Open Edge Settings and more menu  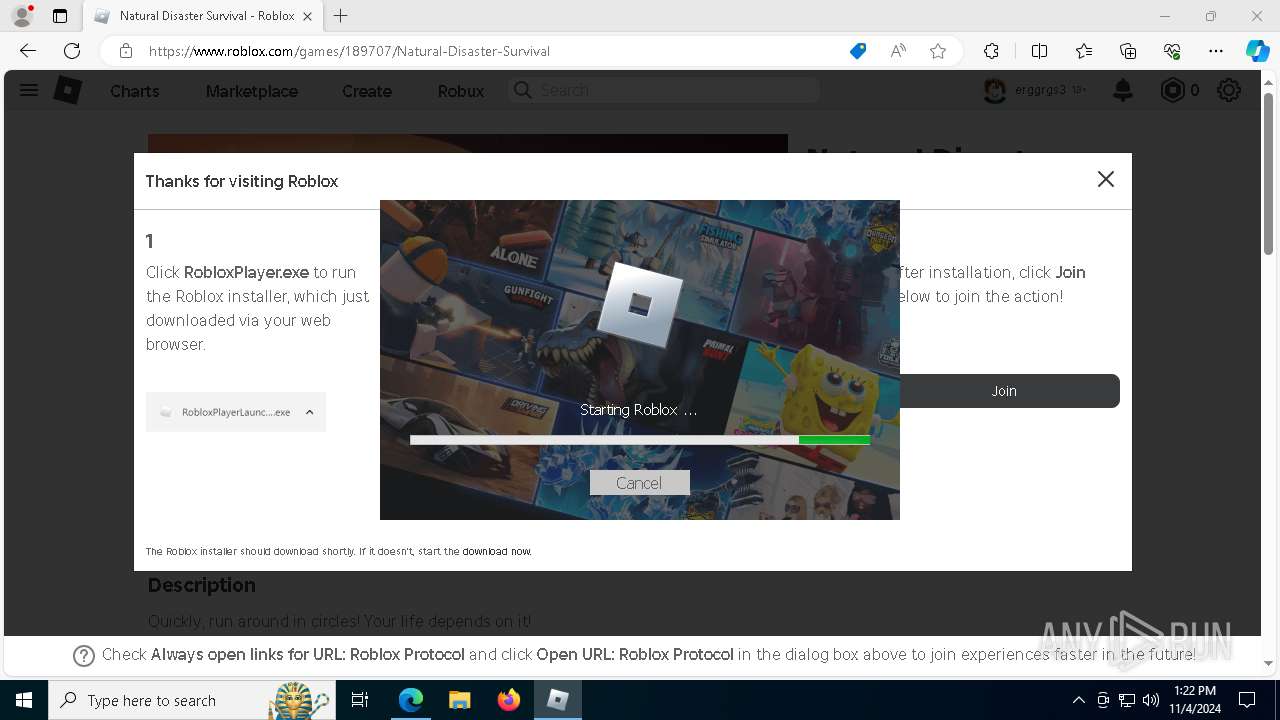click(1216, 51)
